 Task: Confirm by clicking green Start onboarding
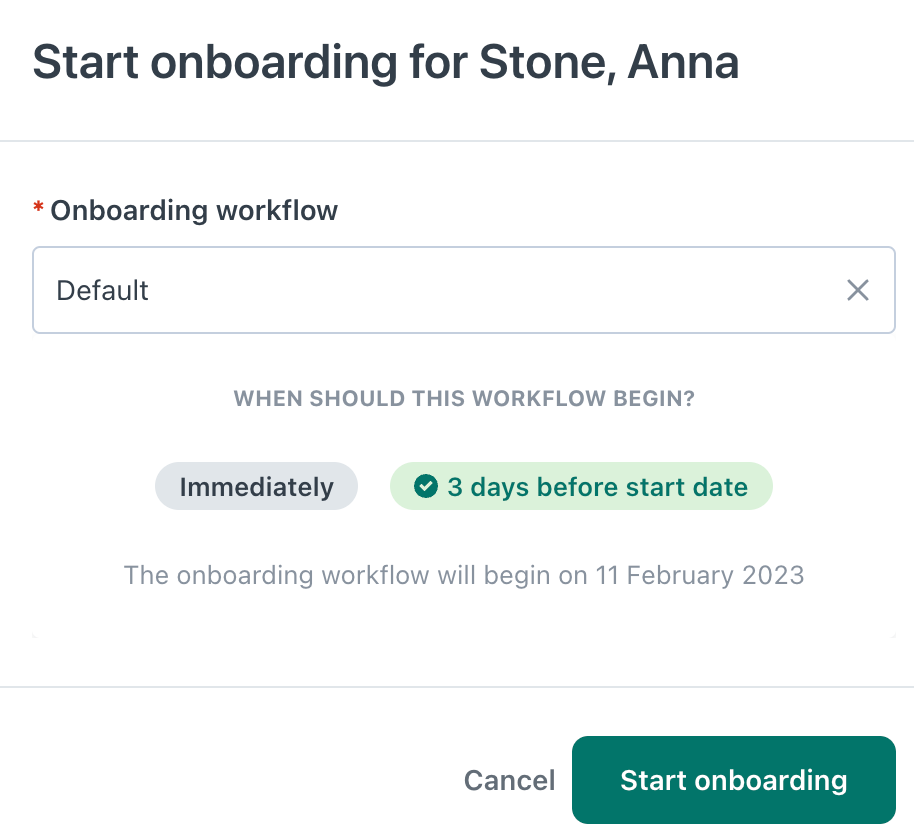[x=734, y=780]
